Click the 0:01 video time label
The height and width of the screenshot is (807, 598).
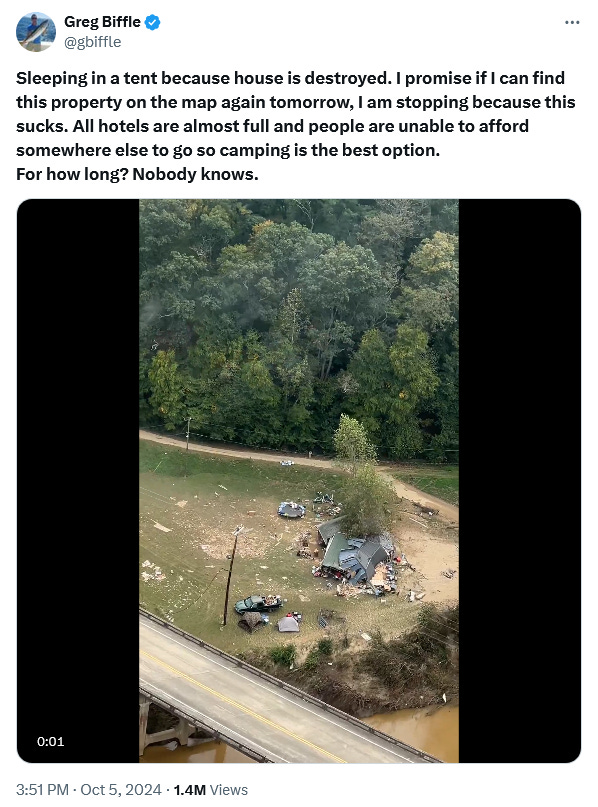pos(50,742)
